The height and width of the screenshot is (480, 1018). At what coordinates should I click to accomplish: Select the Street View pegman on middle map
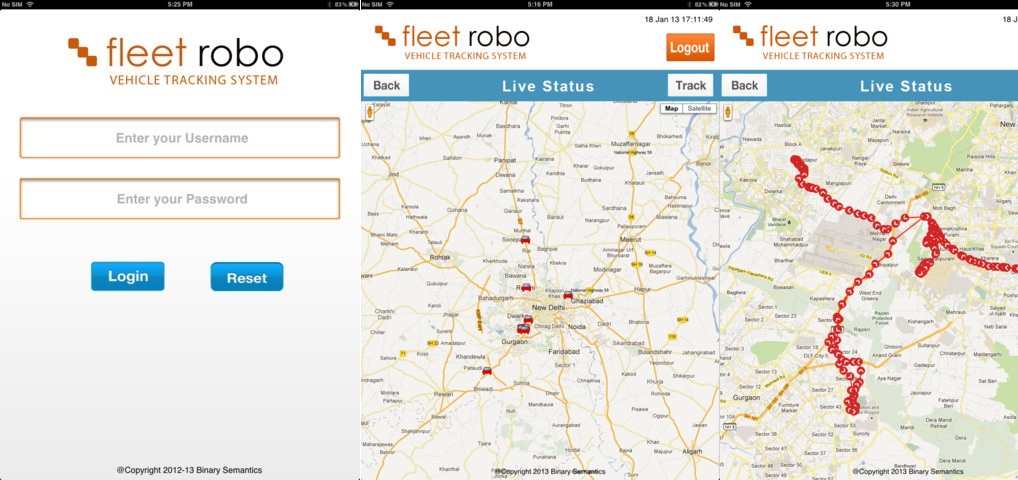[x=370, y=112]
